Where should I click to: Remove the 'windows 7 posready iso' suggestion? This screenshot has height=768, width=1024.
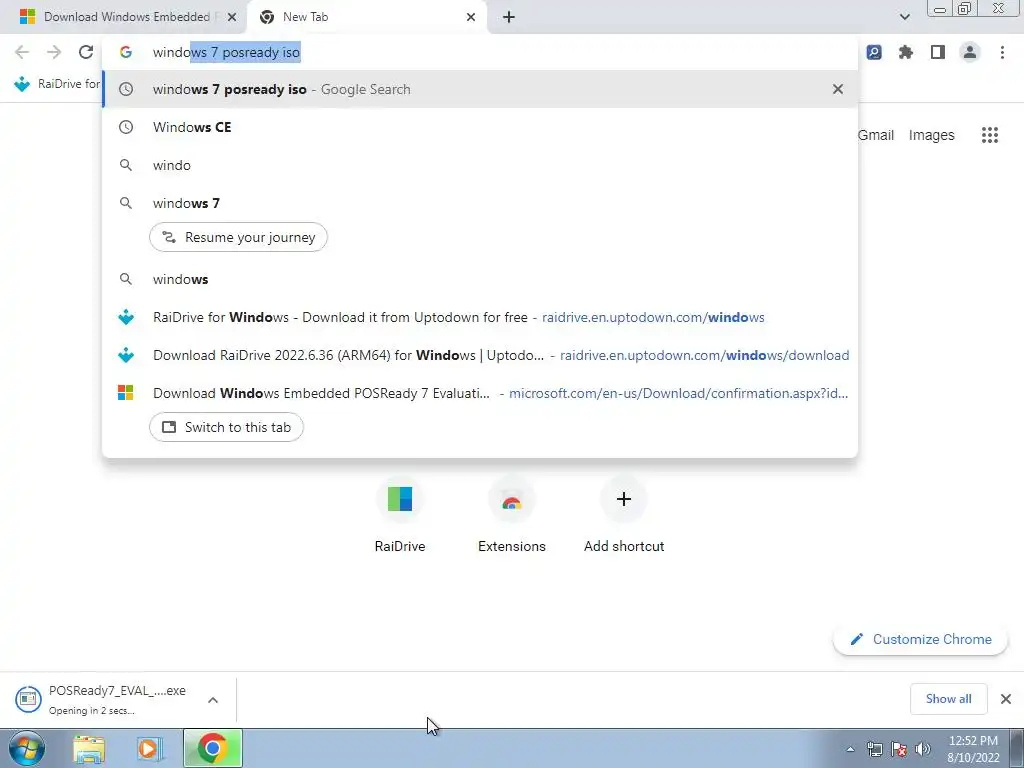point(838,89)
